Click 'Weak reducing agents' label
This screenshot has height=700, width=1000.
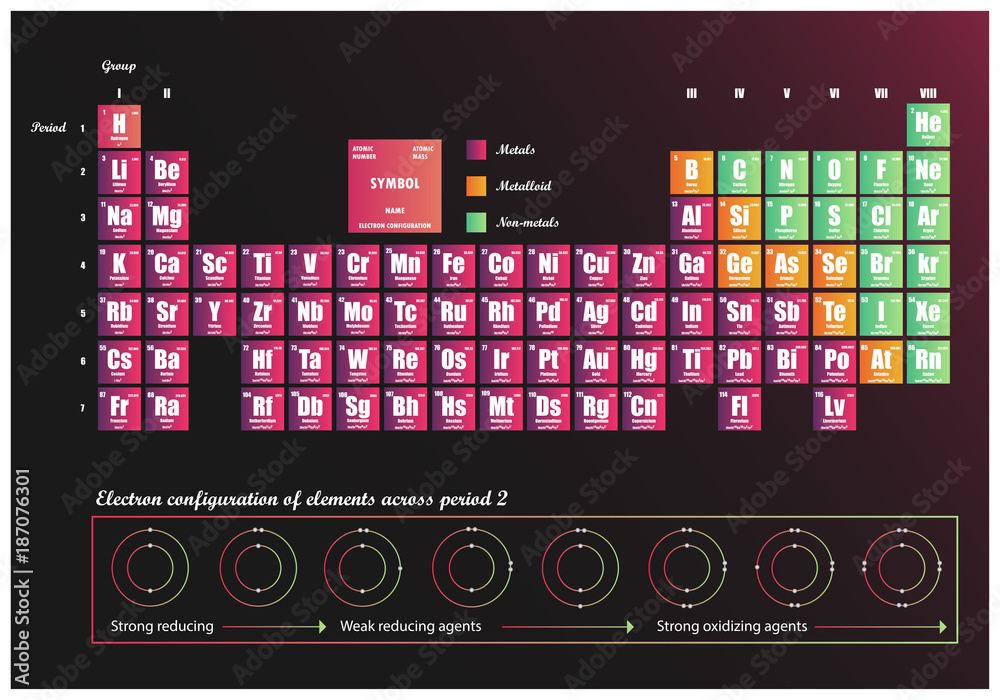point(411,626)
